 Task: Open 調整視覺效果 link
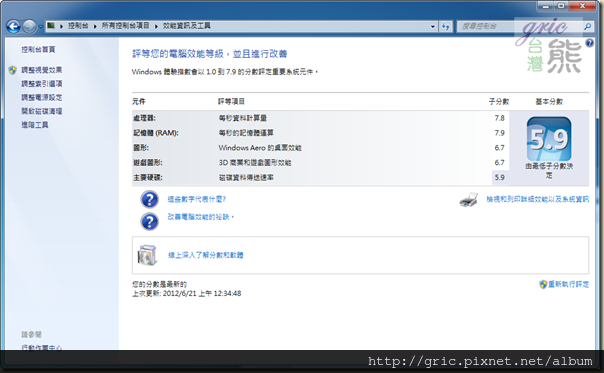[x=42, y=70]
